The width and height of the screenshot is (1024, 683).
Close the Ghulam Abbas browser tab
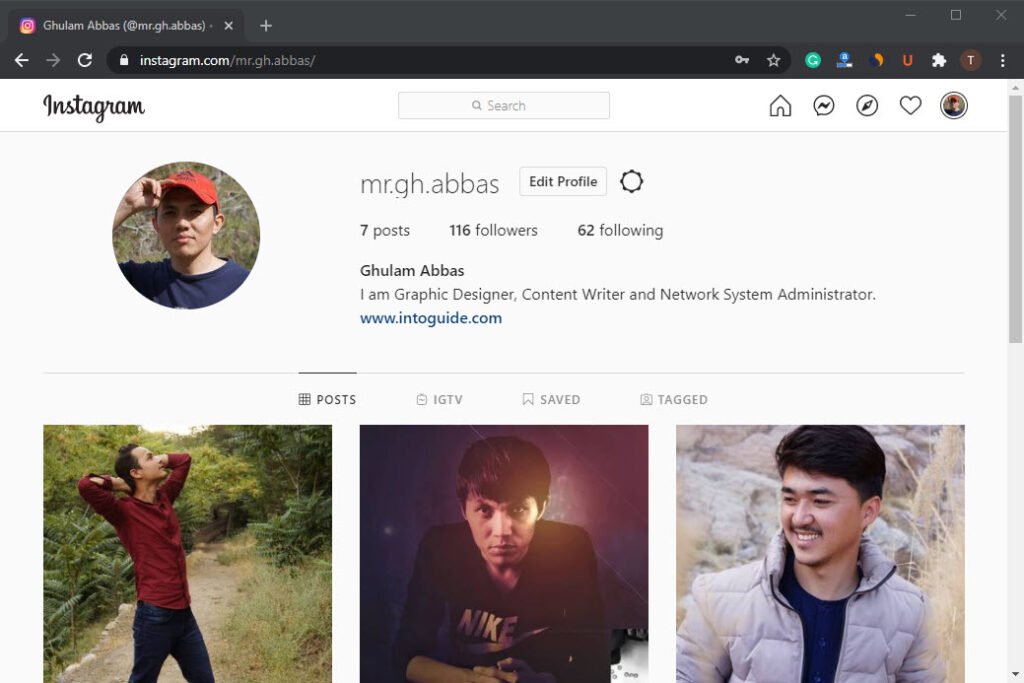coord(229,25)
